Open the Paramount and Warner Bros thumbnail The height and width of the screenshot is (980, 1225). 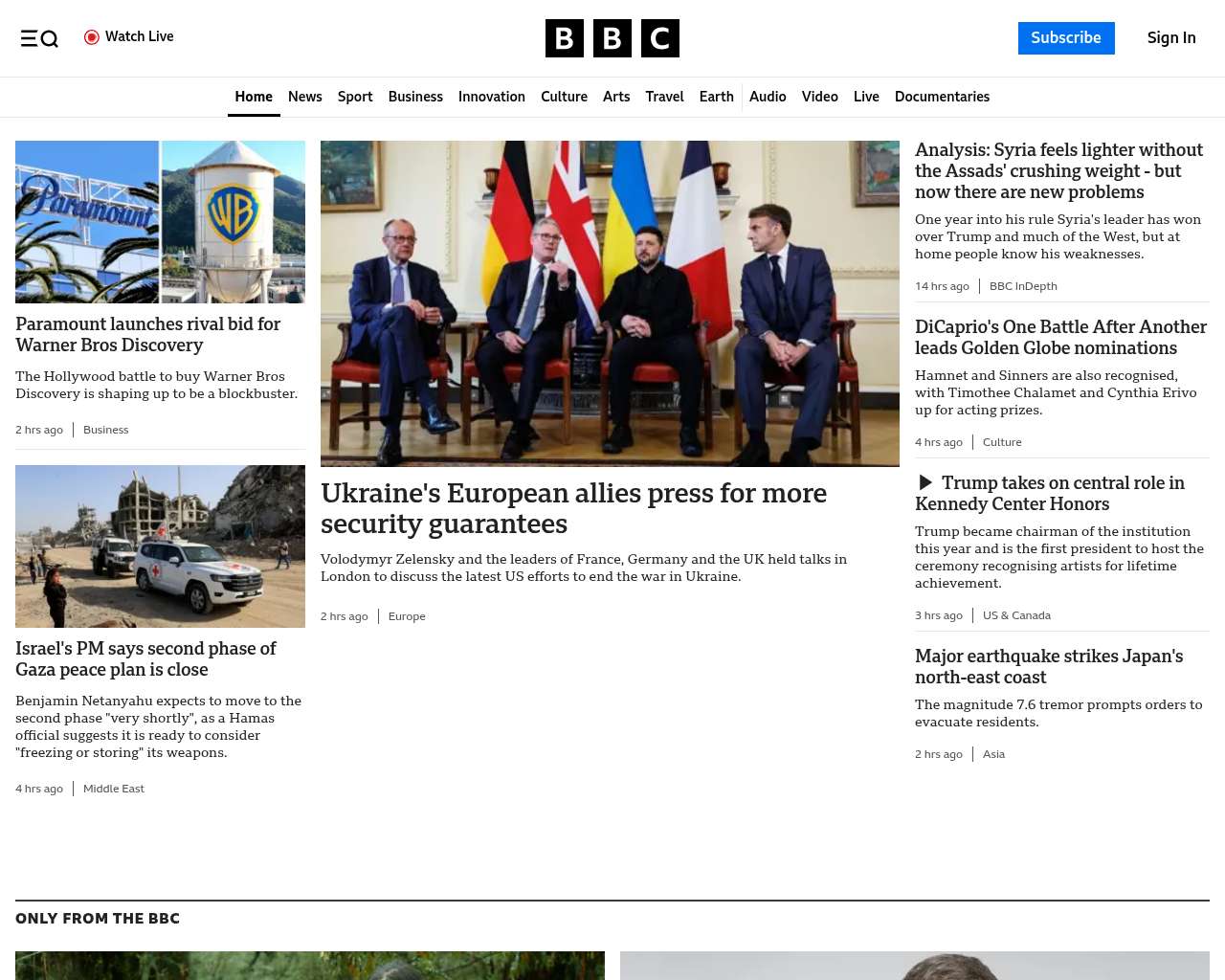tap(160, 222)
